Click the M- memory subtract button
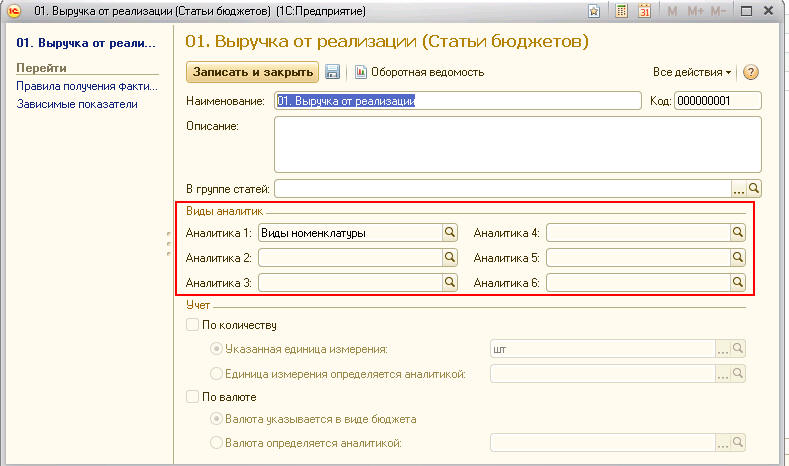Image resolution: width=789 pixels, height=466 pixels. [x=718, y=11]
